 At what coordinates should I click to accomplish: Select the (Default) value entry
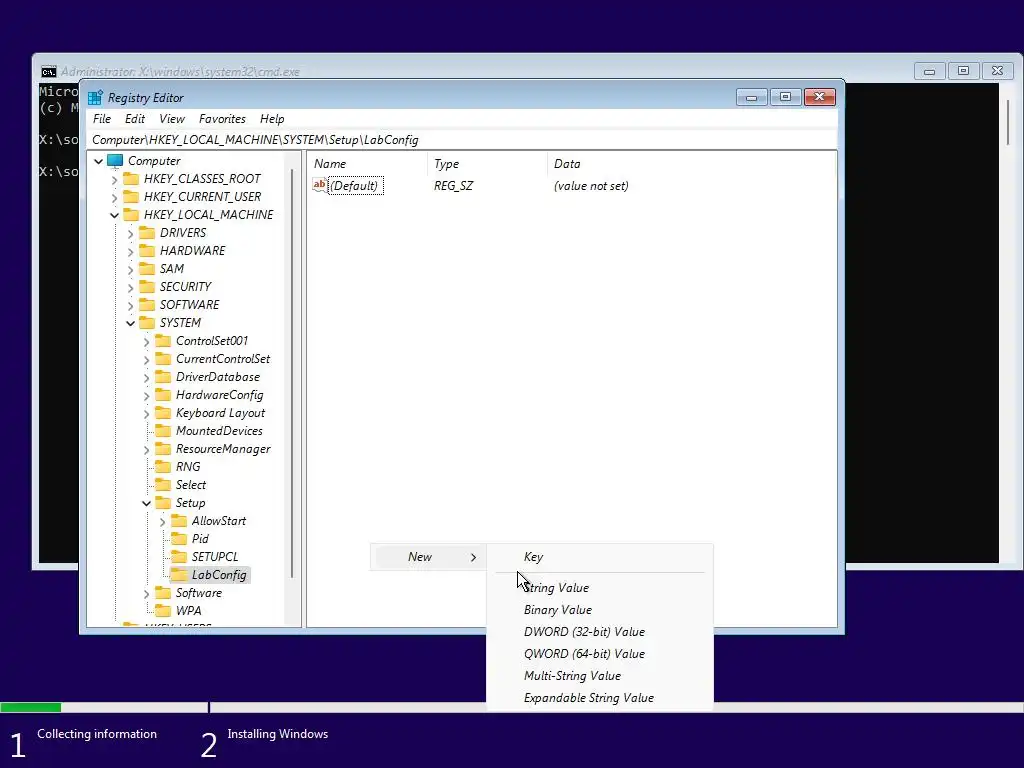pos(355,185)
